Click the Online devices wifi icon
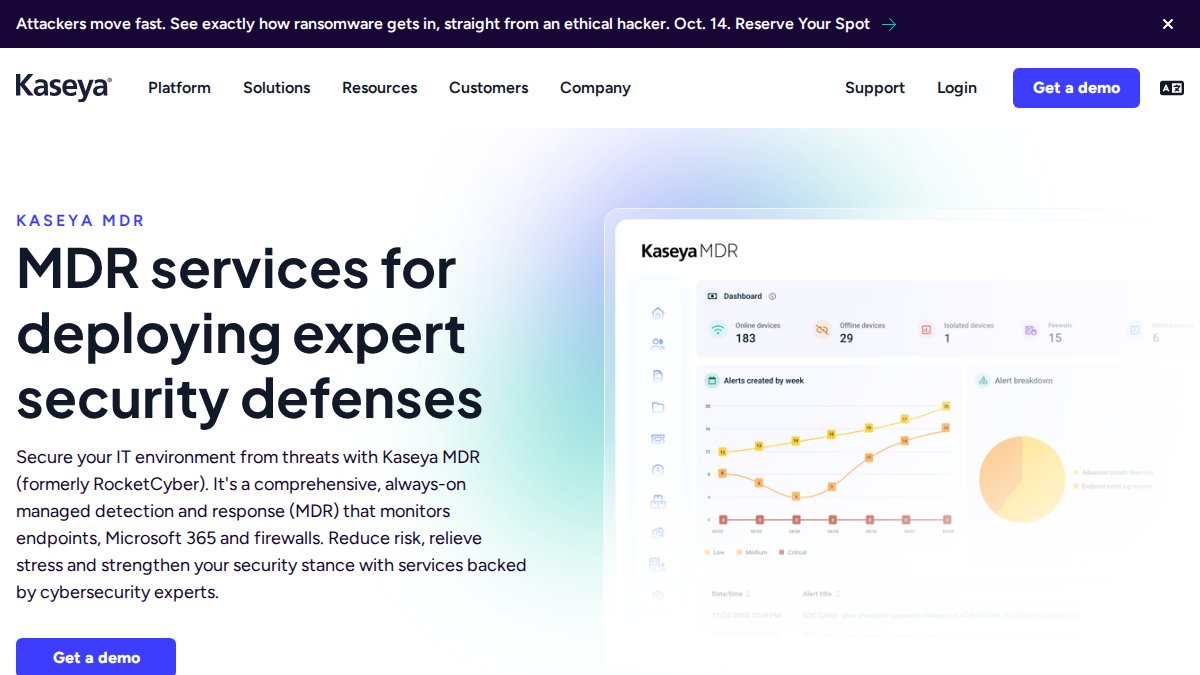 click(717, 330)
